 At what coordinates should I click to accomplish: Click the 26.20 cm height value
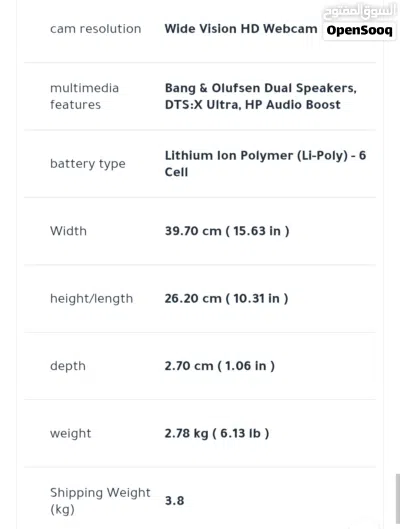point(226,299)
